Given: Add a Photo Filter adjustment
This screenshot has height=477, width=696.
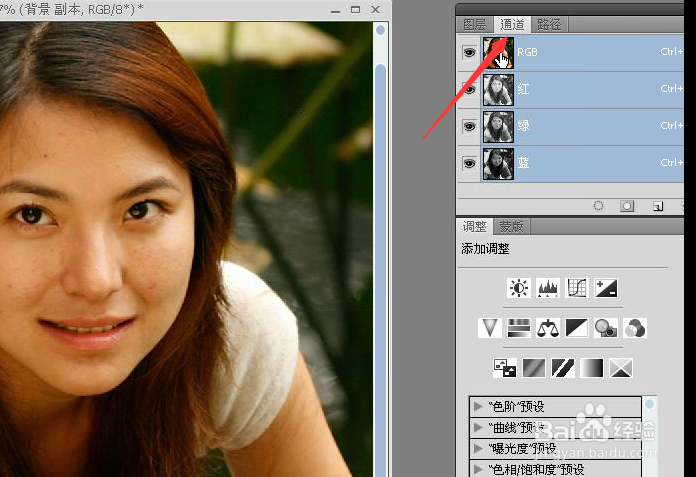Looking at the screenshot, I should click(x=606, y=328).
